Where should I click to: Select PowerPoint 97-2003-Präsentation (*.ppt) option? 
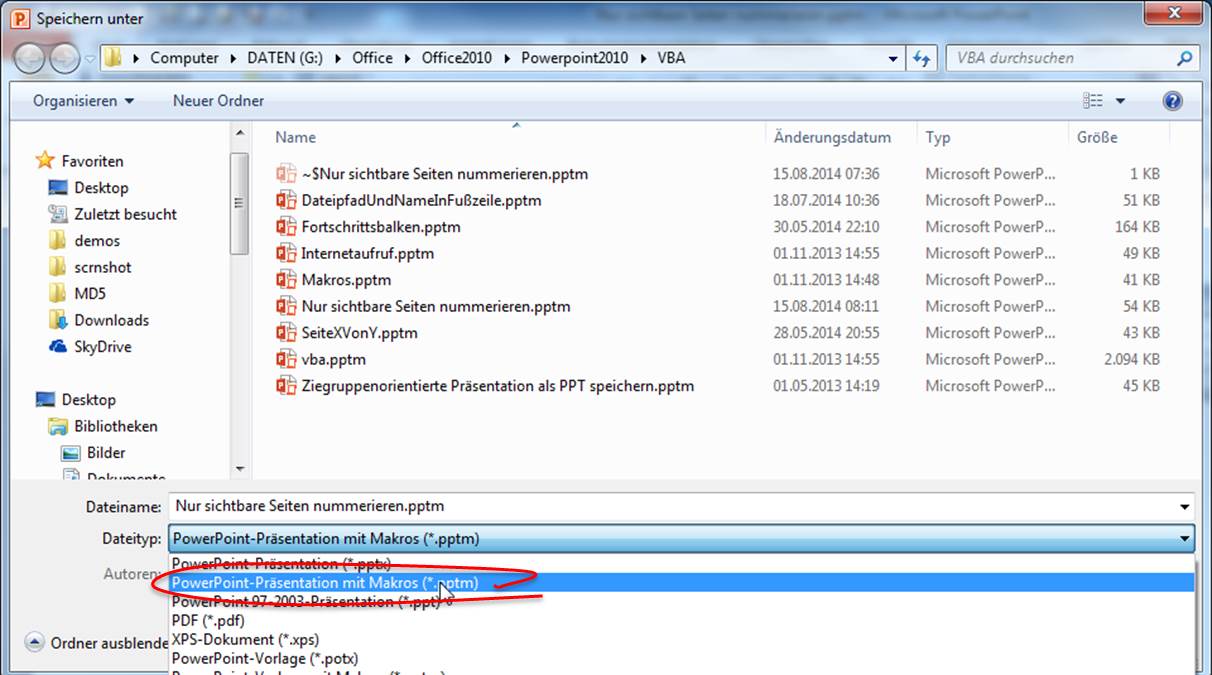tap(306, 602)
